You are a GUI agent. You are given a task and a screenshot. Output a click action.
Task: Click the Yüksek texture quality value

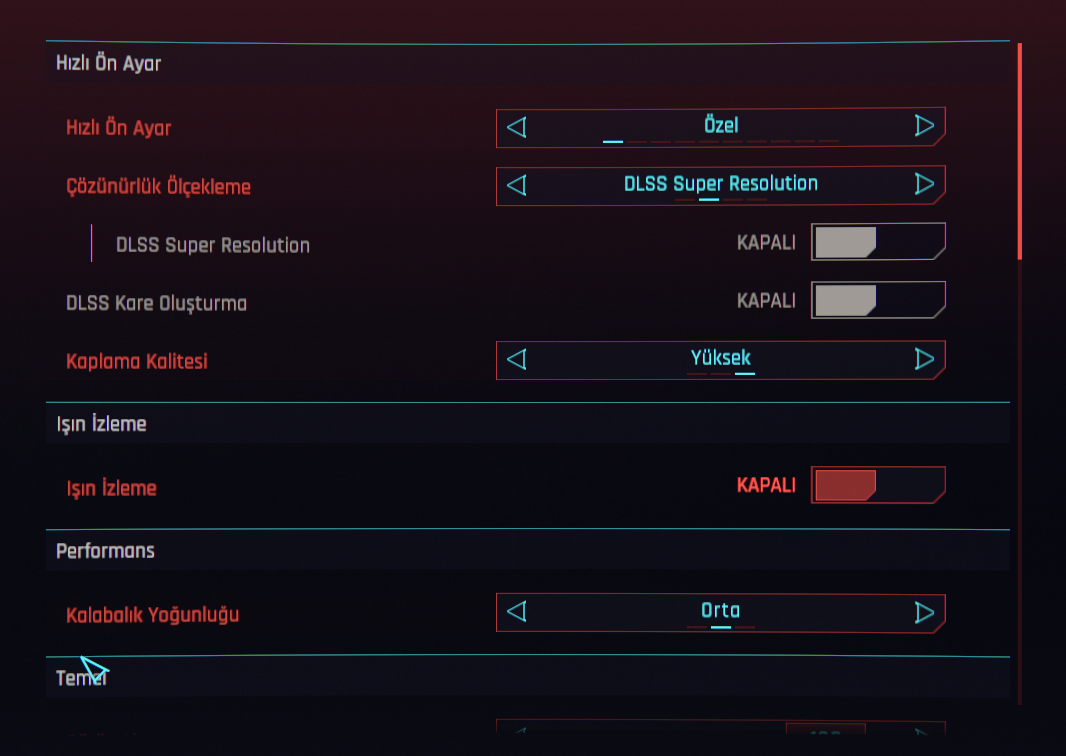click(720, 359)
